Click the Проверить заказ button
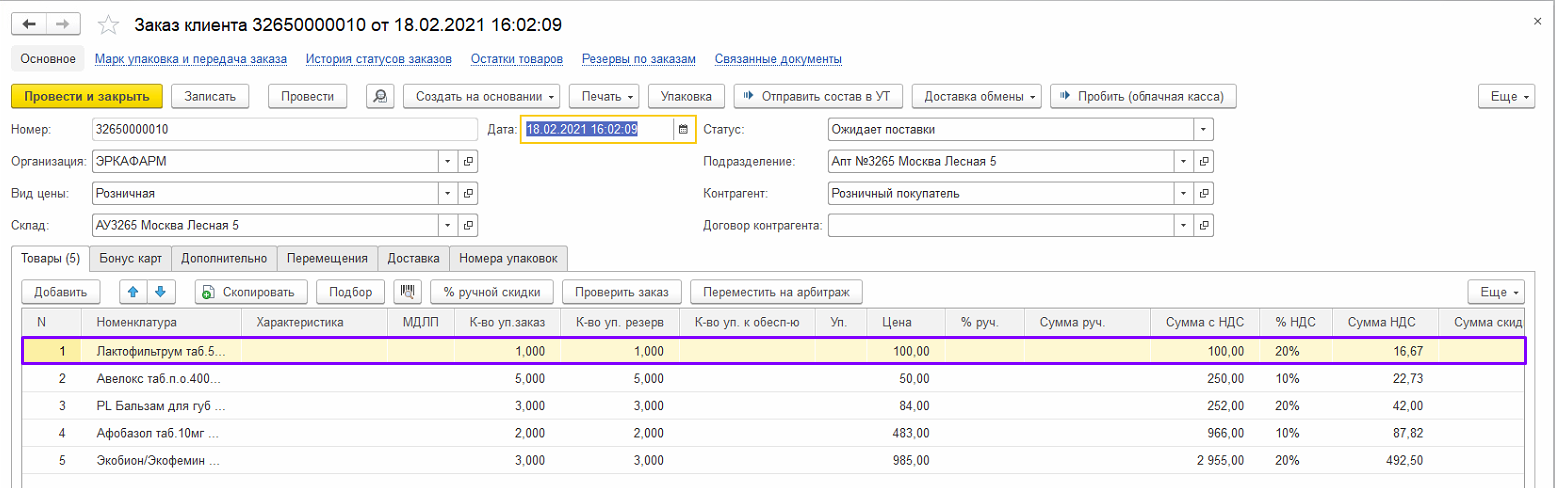1555x488 pixels. pyautogui.click(x=622, y=292)
